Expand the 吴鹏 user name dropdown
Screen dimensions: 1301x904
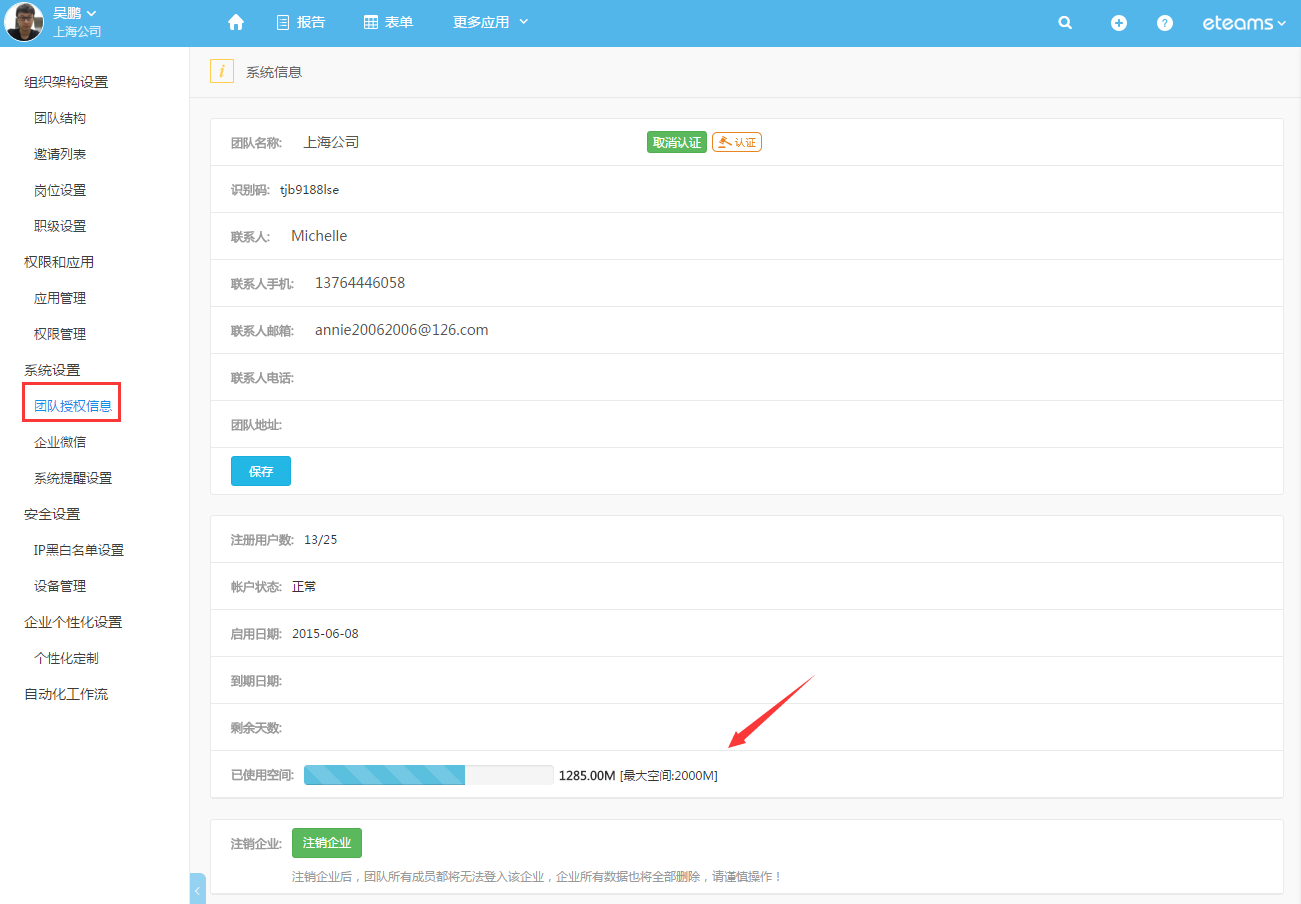(75, 13)
